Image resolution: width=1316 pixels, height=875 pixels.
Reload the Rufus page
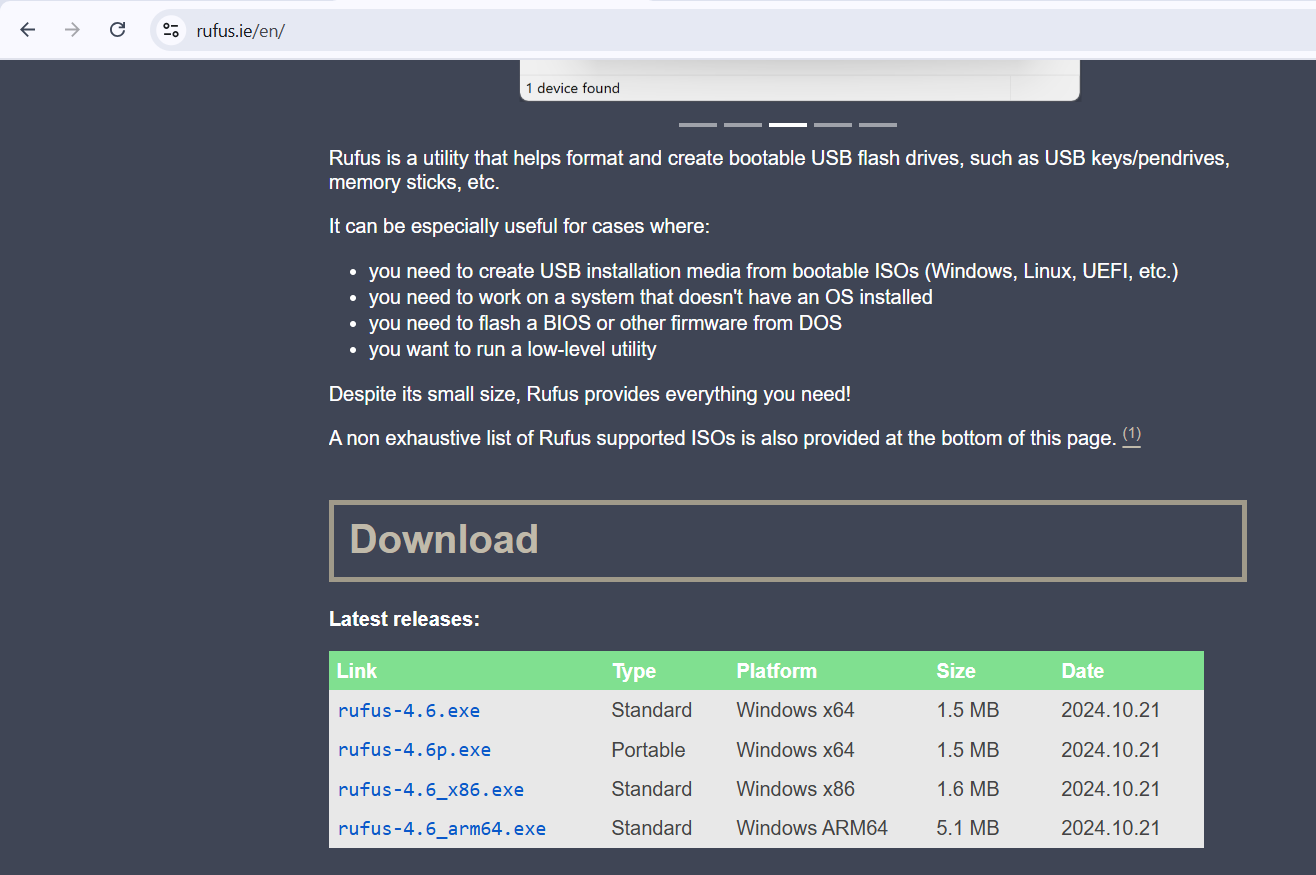(x=117, y=30)
